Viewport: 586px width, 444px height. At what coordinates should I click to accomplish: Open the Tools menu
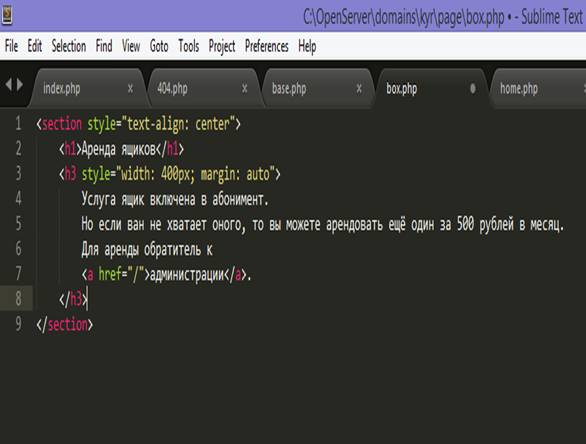click(188, 46)
